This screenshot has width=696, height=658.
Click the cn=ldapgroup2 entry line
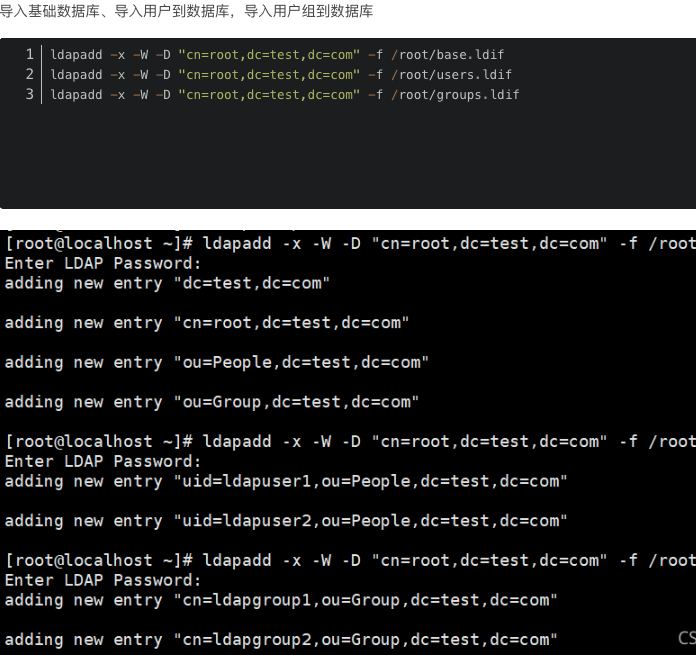pos(281,640)
